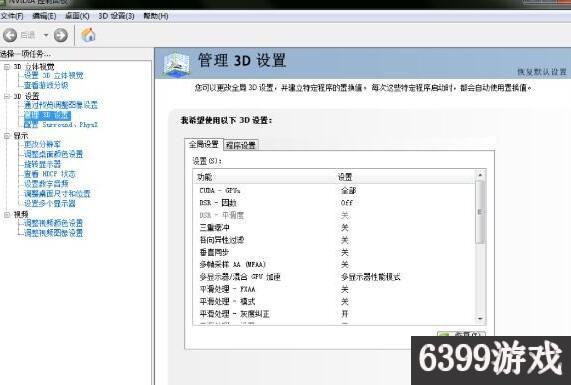Viewport: 571px width, 385px height.
Task: Select the 三重缓冲 row
Action: click(x=334, y=228)
